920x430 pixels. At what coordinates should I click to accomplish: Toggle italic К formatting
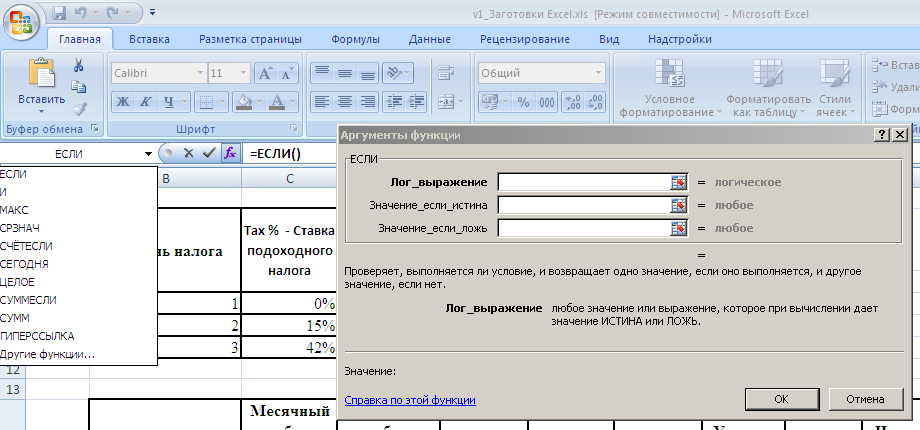[144, 102]
